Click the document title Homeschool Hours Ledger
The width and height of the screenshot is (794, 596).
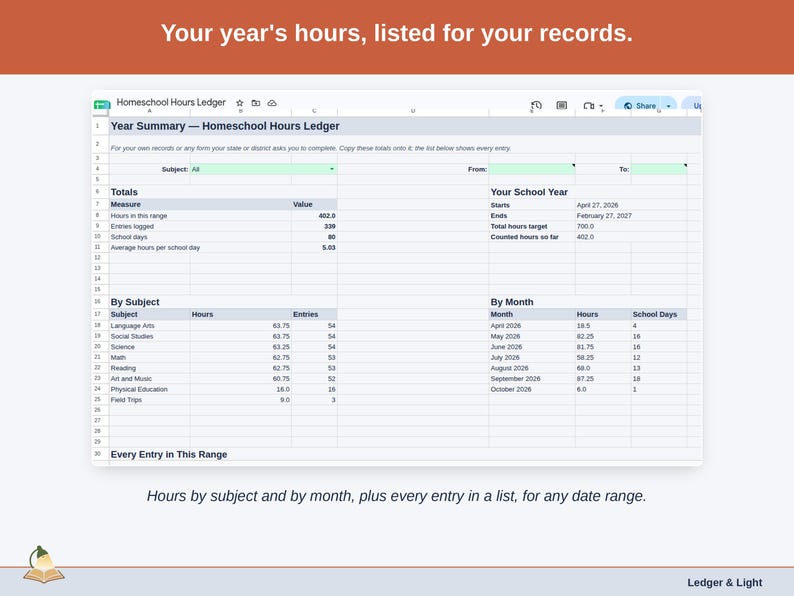tap(171, 102)
